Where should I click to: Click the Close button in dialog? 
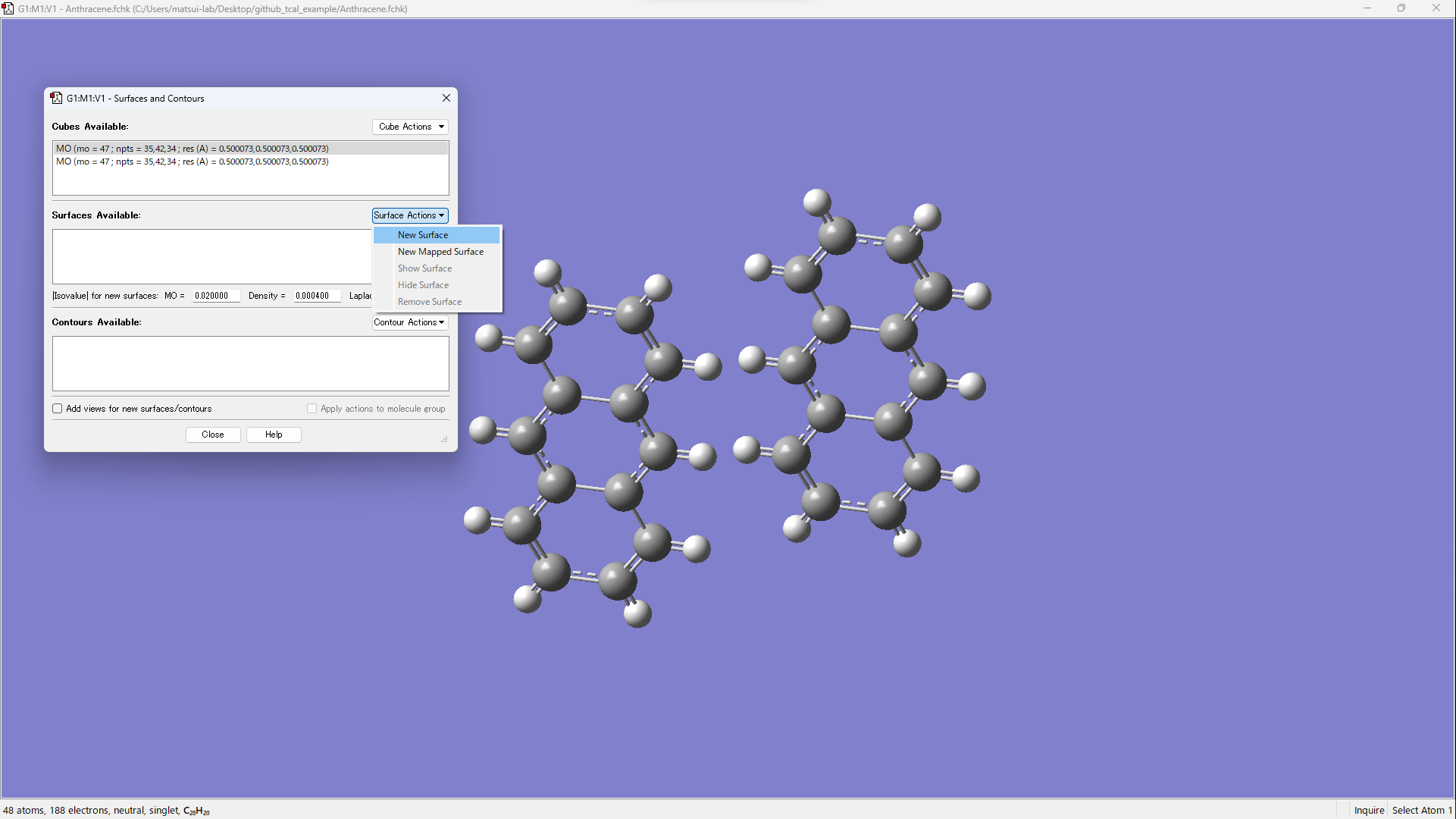click(x=213, y=435)
